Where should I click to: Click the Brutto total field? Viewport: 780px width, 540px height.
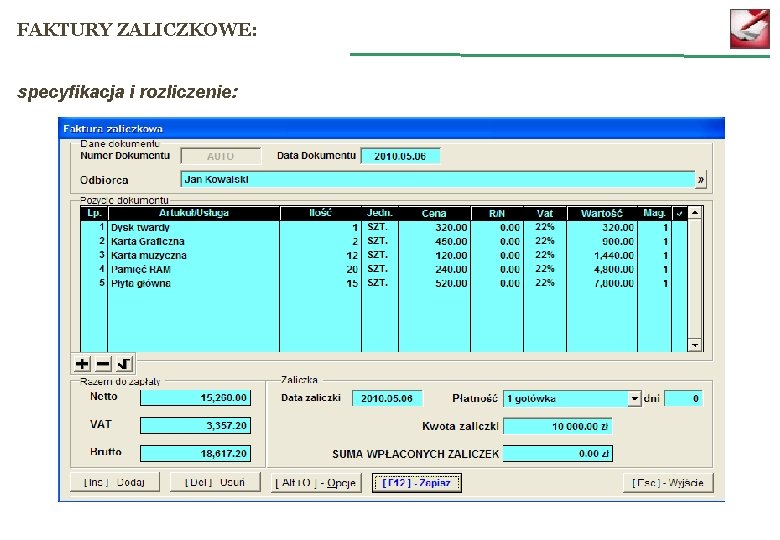click(195, 453)
